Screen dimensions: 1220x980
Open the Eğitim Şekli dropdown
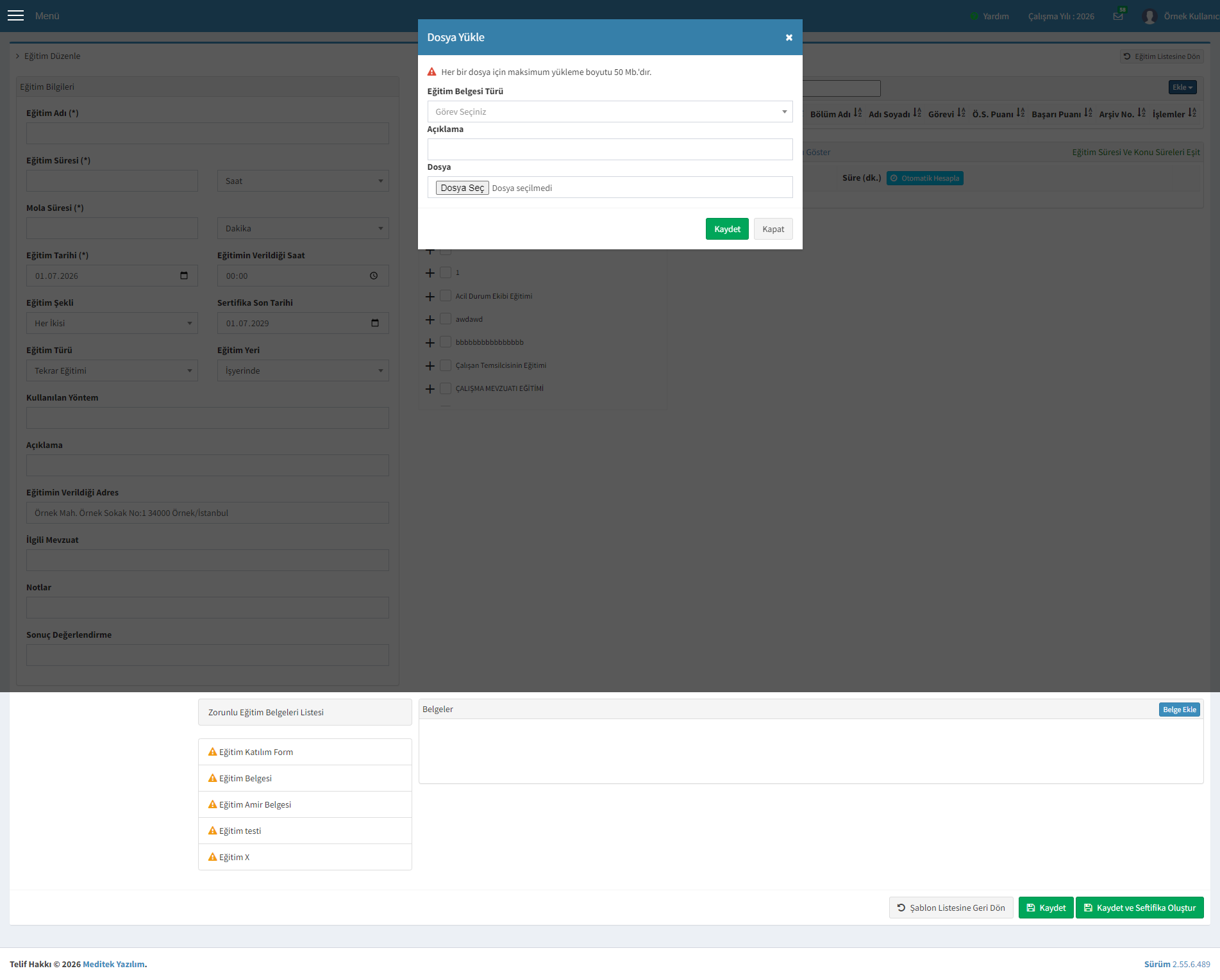pyautogui.click(x=112, y=323)
